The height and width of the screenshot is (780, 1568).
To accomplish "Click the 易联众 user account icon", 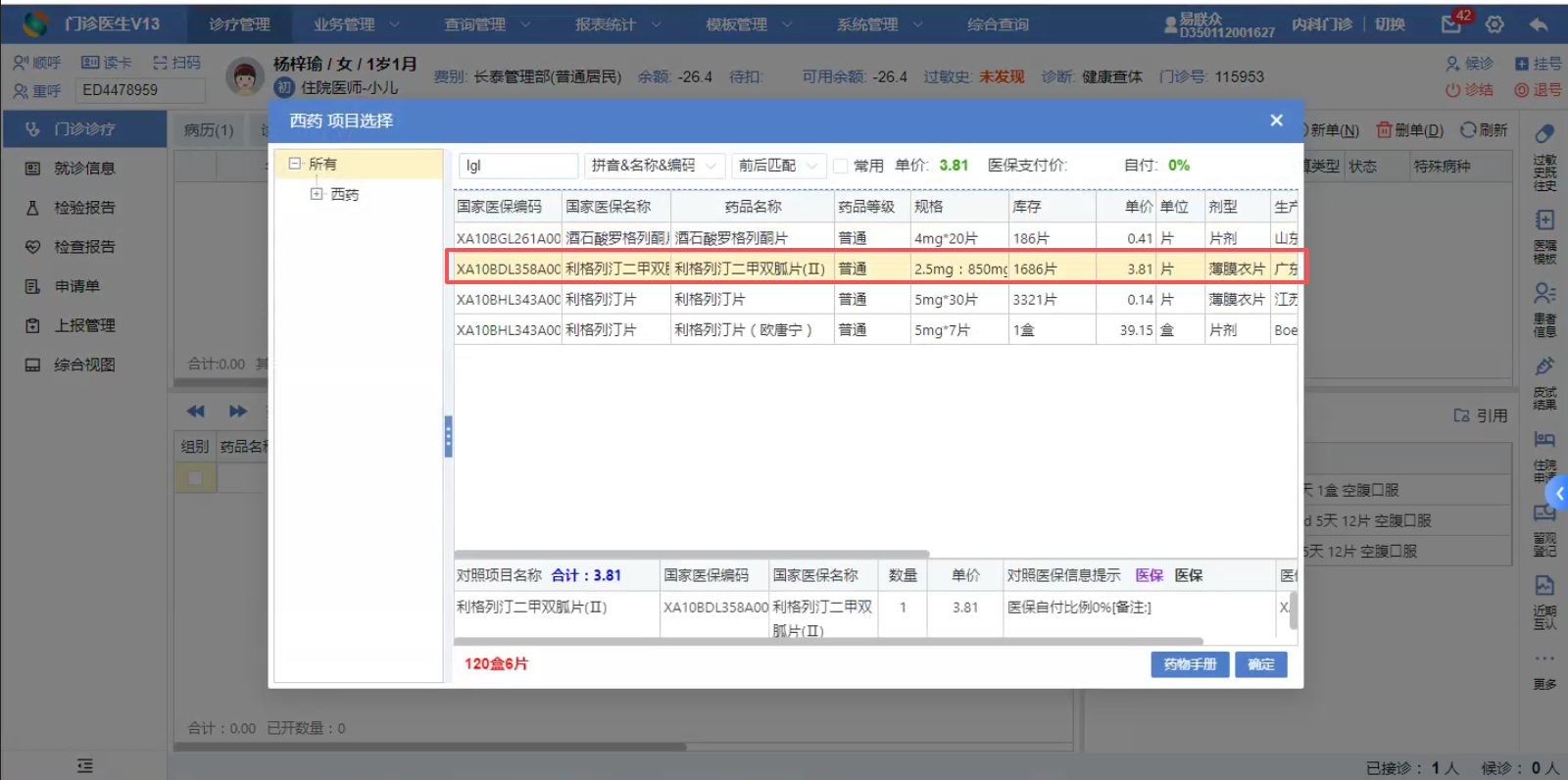I will [1170, 24].
